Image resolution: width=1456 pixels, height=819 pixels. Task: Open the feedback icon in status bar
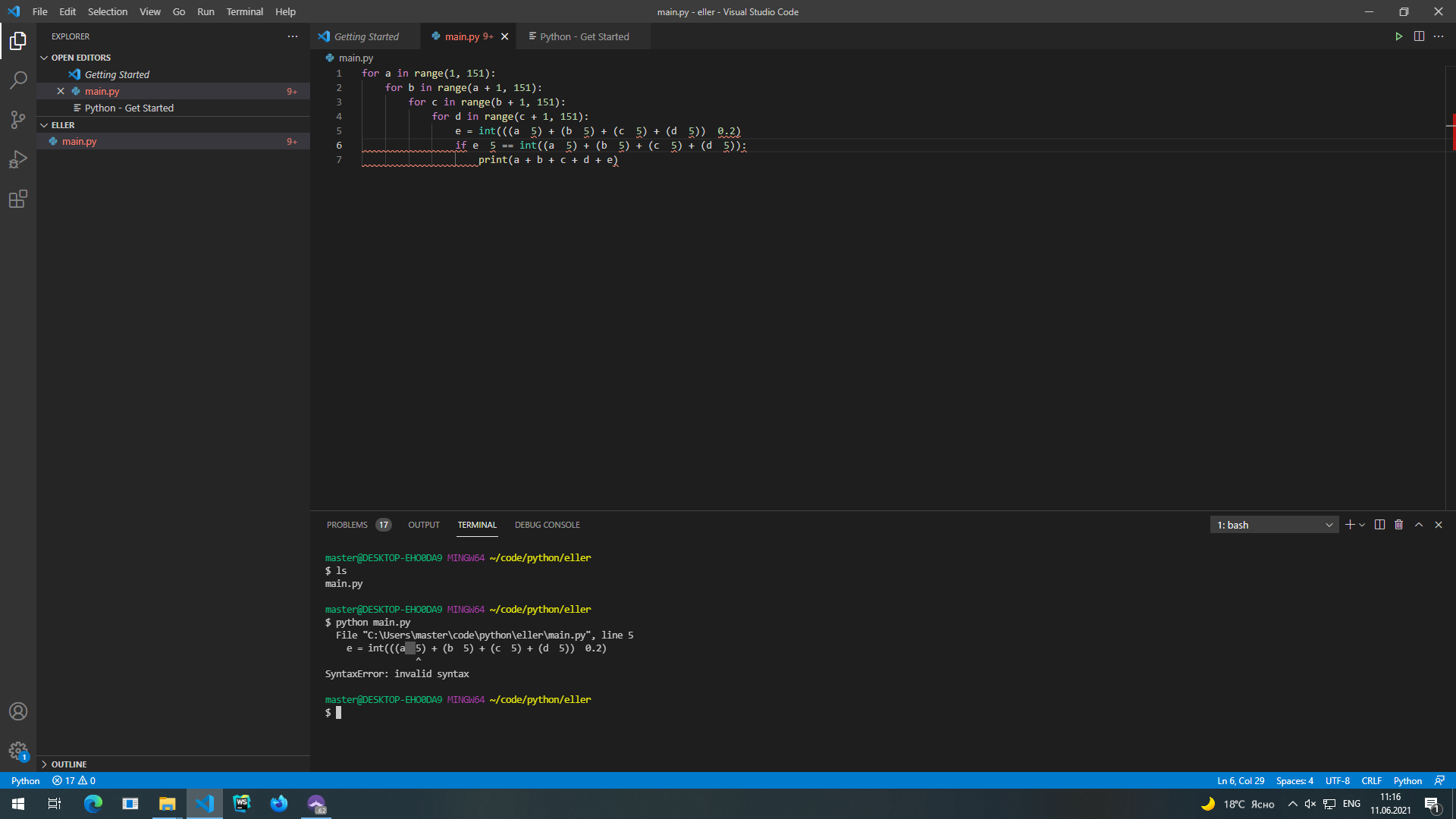(1439, 780)
